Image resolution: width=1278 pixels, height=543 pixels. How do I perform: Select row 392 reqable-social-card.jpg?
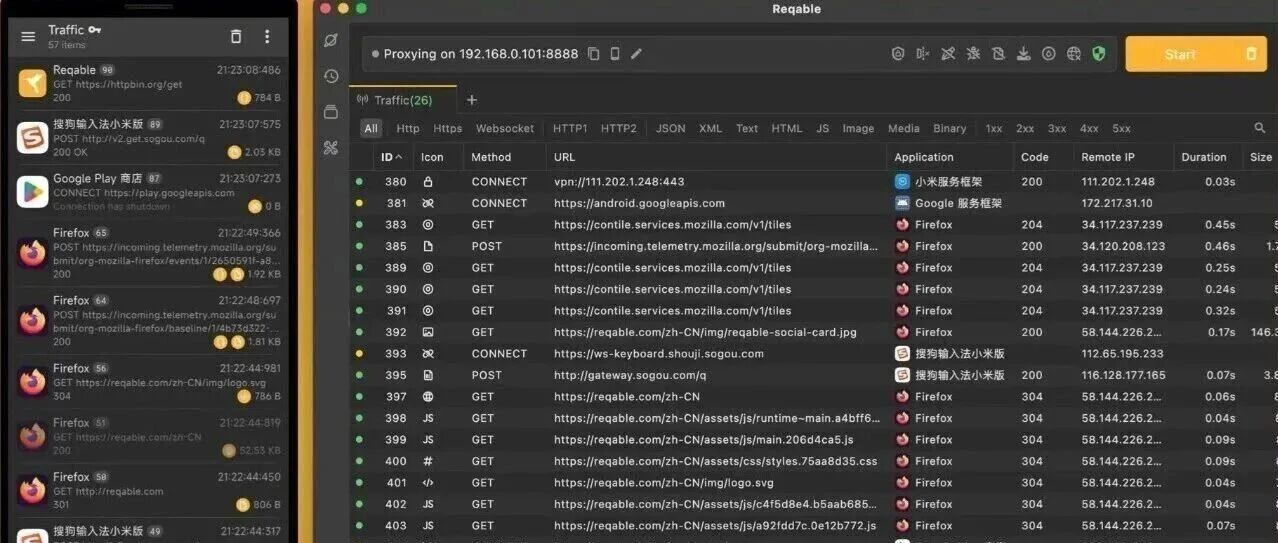(813, 332)
